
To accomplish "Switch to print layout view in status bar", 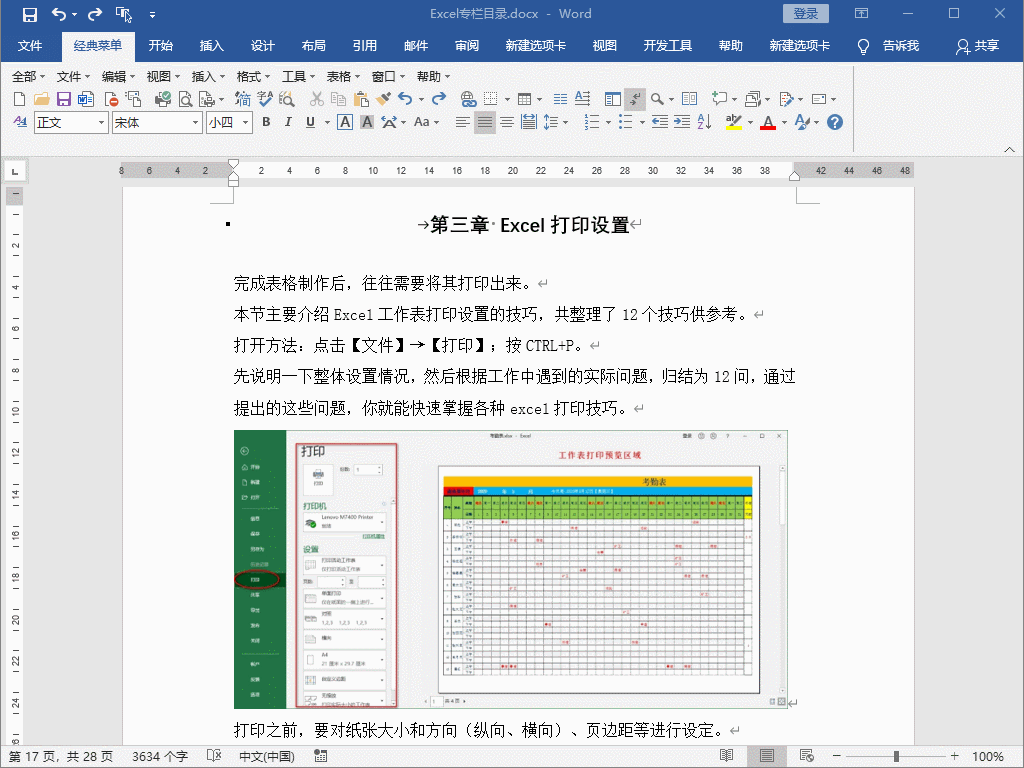I will tap(767, 756).
